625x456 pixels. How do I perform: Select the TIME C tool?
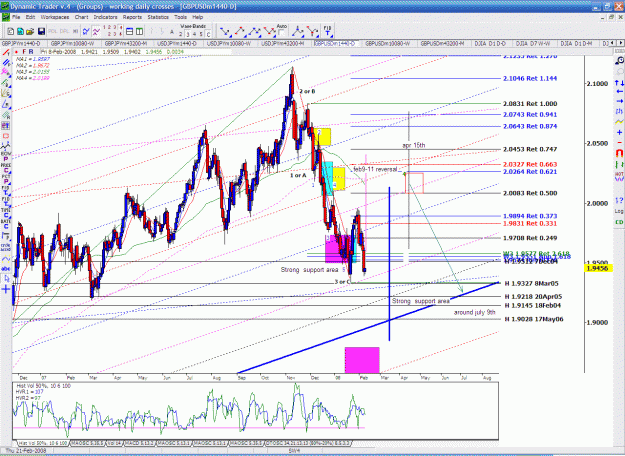click(6, 212)
